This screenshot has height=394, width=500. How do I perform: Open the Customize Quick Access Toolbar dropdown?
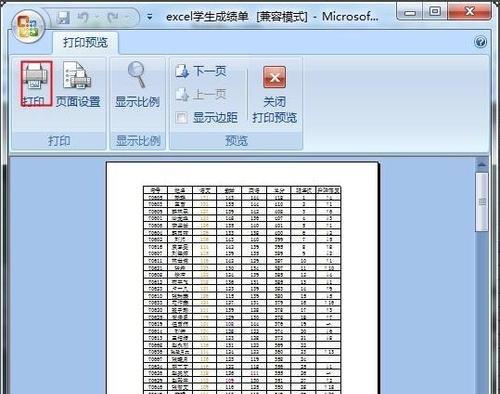pyautogui.click(x=150, y=17)
